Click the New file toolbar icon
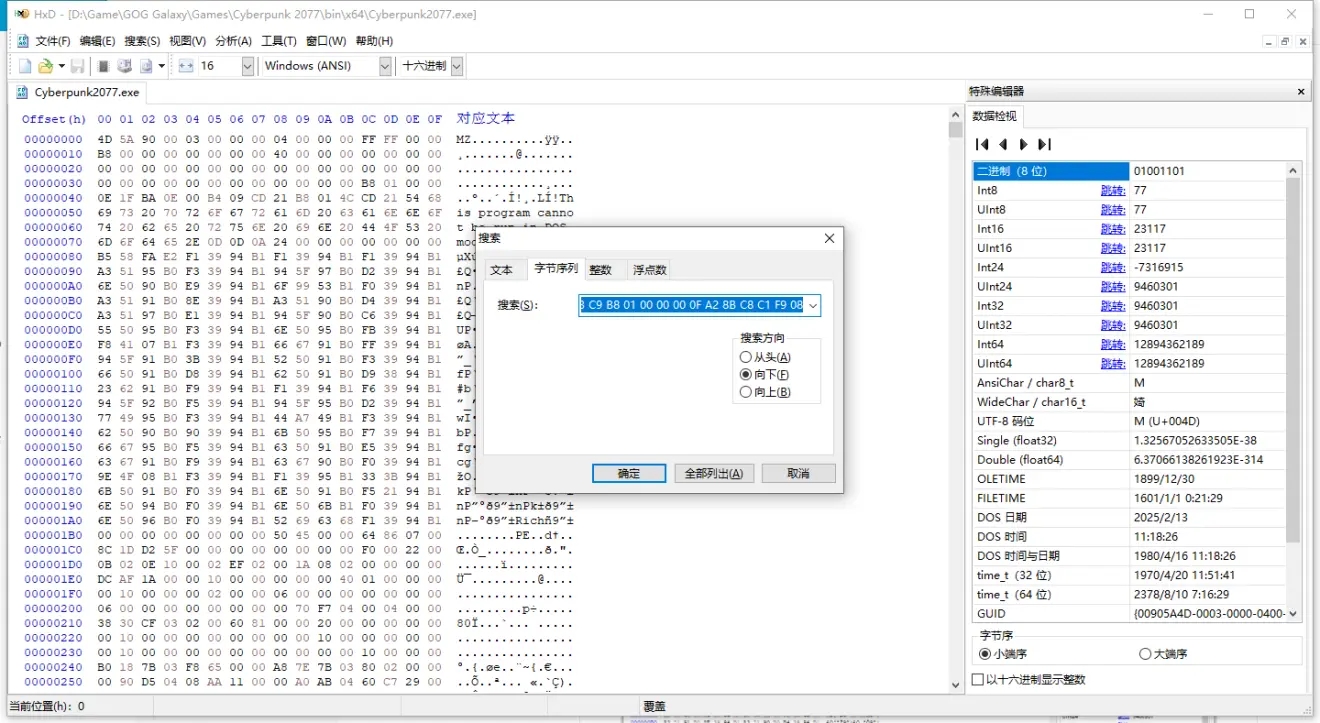The height and width of the screenshot is (723, 1320). pos(25,66)
